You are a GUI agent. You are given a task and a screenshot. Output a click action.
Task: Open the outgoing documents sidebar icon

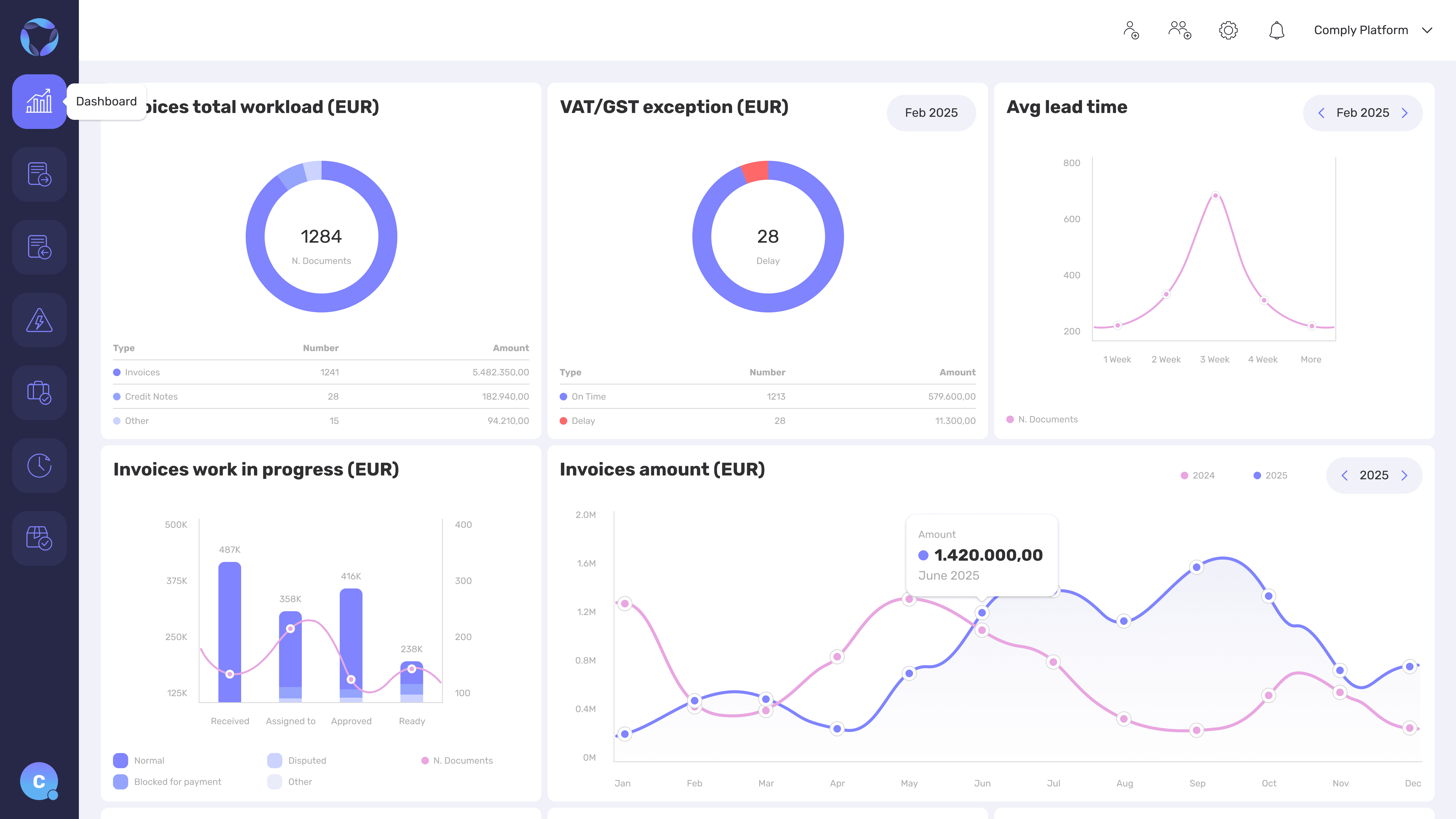(39, 174)
